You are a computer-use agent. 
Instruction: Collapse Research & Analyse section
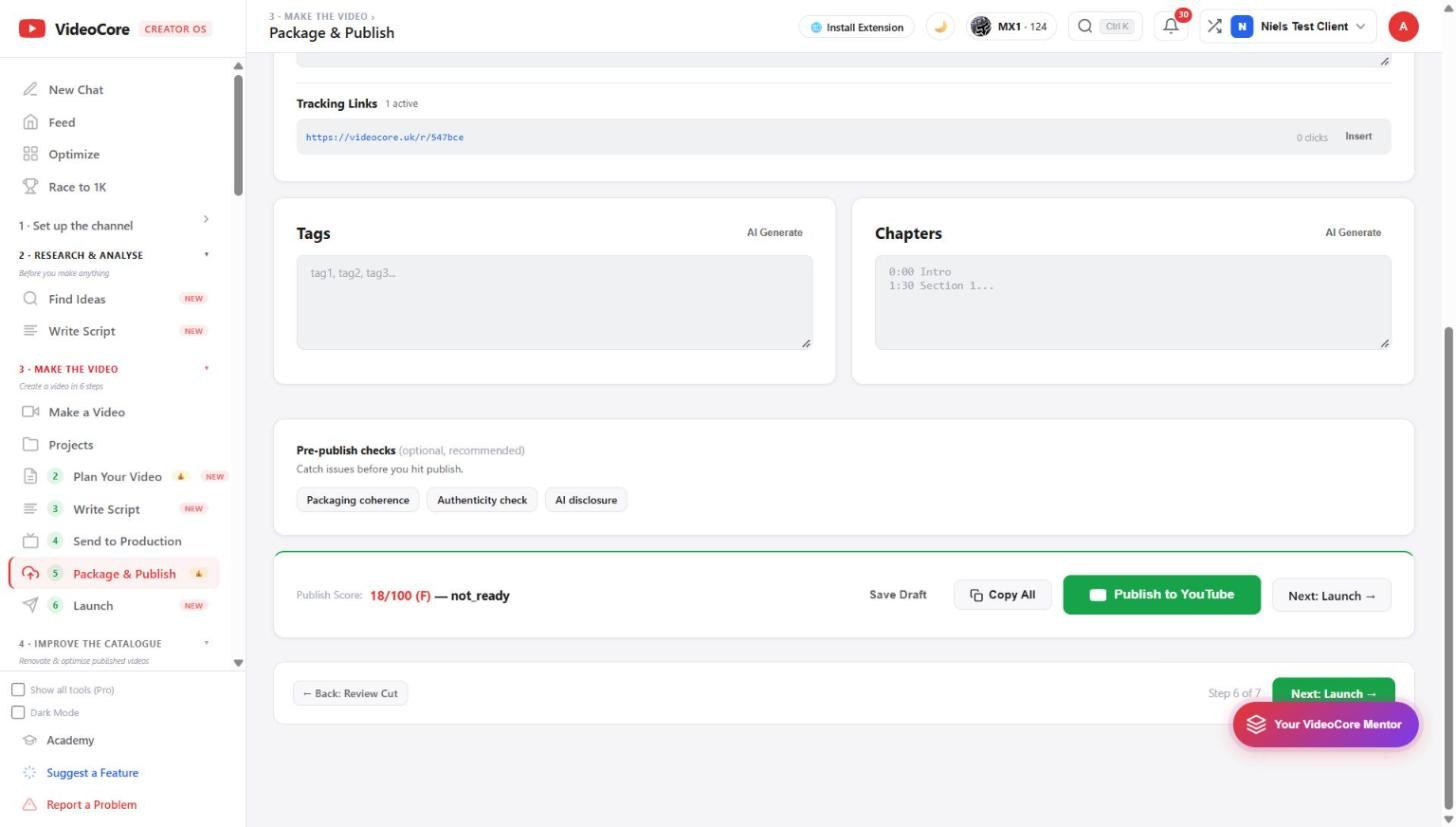click(x=115, y=255)
